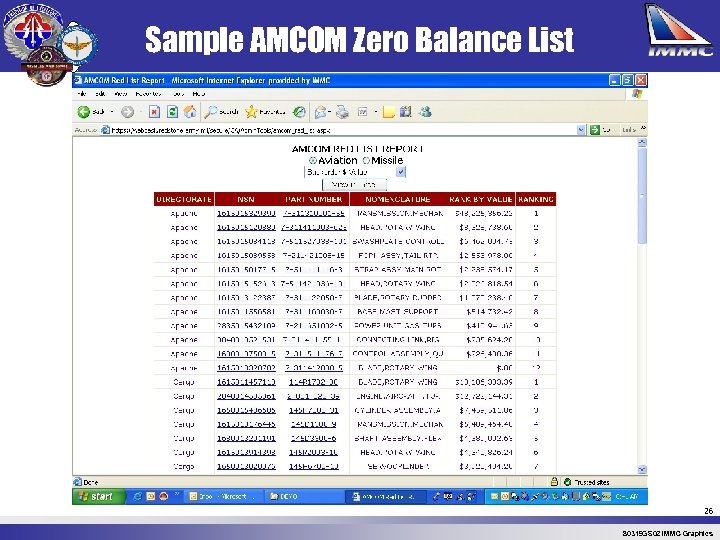Click the Edit document toolbar icon

coord(363,112)
